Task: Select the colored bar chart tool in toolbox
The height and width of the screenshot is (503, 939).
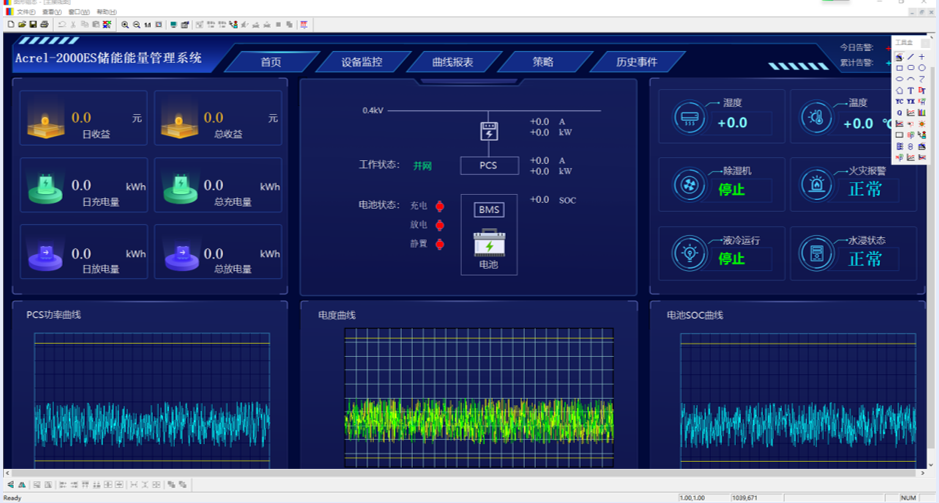Action: (922, 113)
